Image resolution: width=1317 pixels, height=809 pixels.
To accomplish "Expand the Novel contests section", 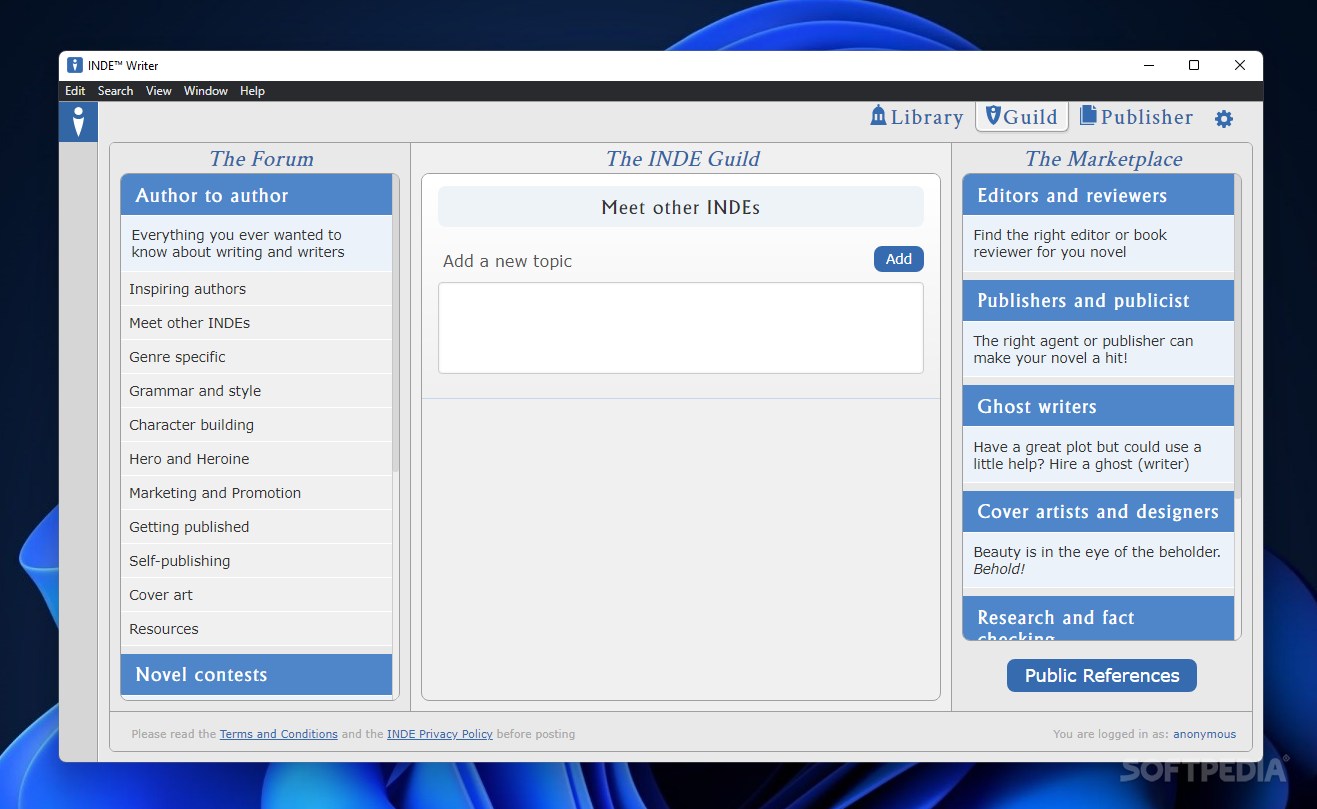I will pos(256,675).
